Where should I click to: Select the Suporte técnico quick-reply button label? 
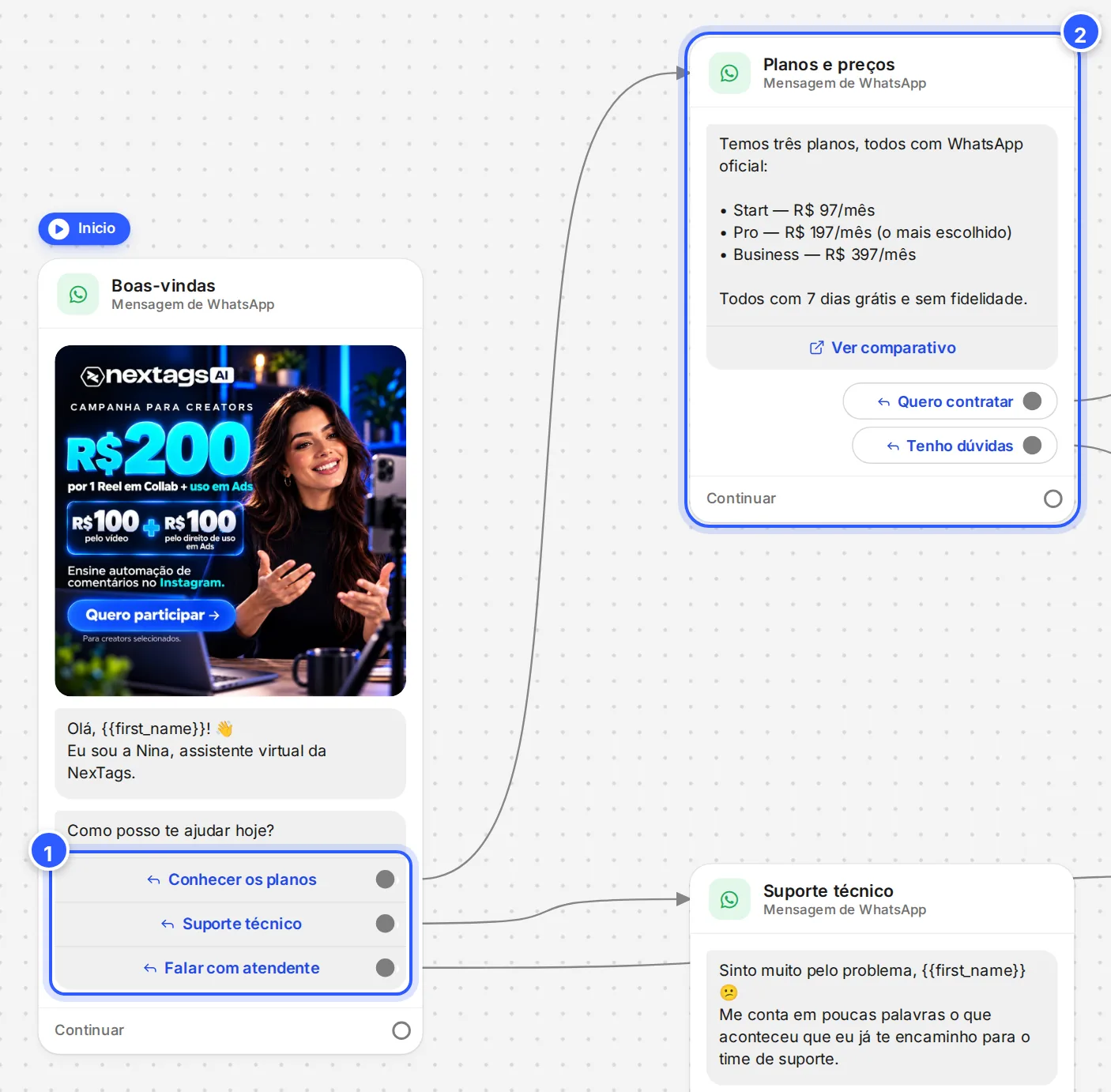tap(242, 924)
